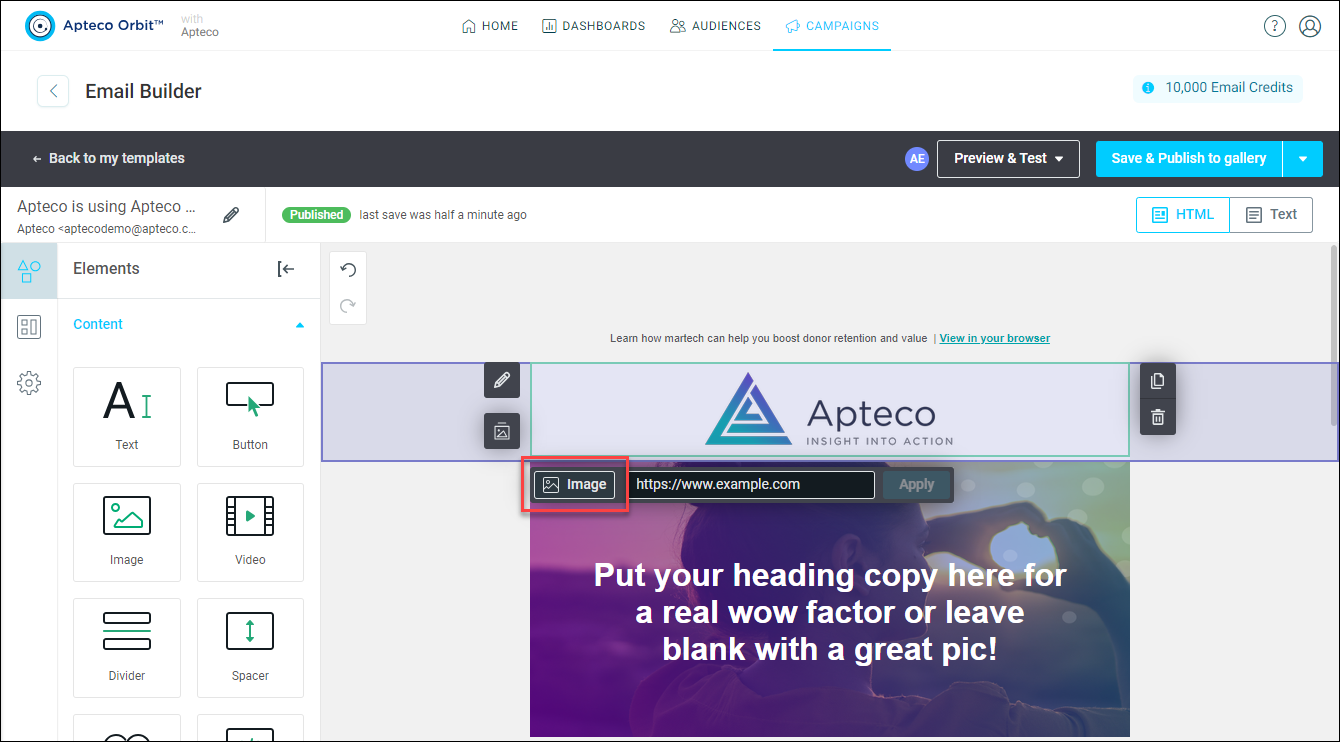Open the Audiences tab
1340x742 pixels.
point(716,26)
